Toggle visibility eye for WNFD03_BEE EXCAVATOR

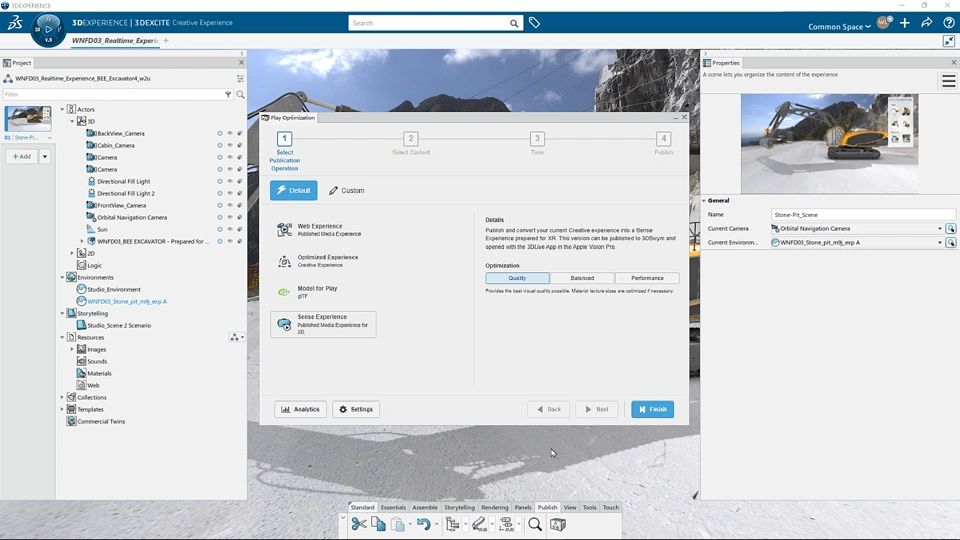click(230, 241)
